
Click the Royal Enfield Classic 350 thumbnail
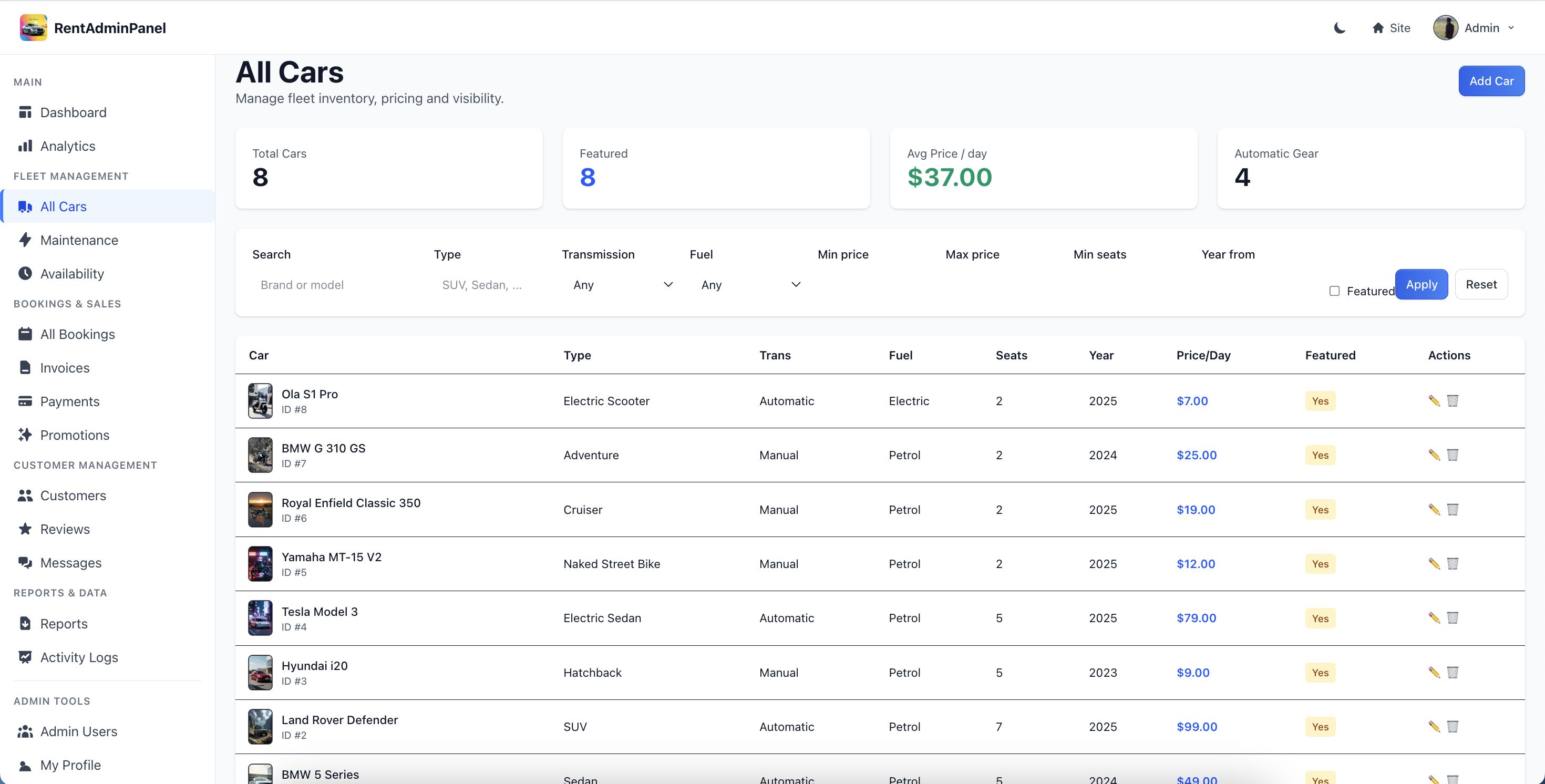coord(260,509)
